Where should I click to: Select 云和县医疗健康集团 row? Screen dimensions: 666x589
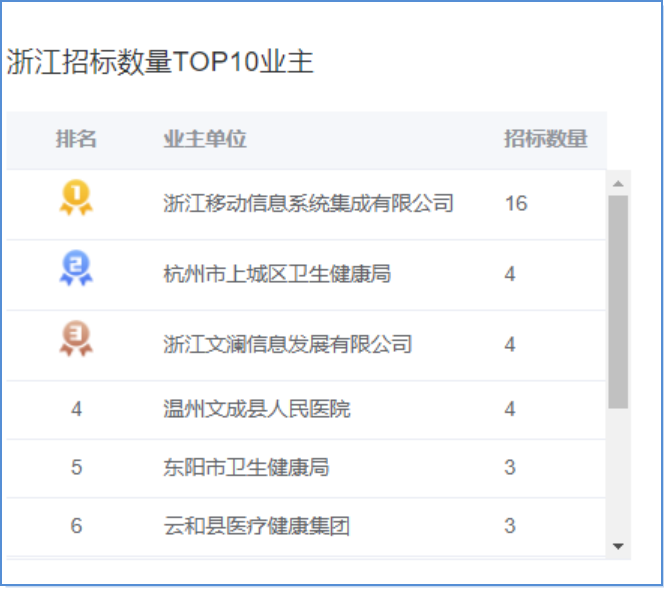(306, 527)
